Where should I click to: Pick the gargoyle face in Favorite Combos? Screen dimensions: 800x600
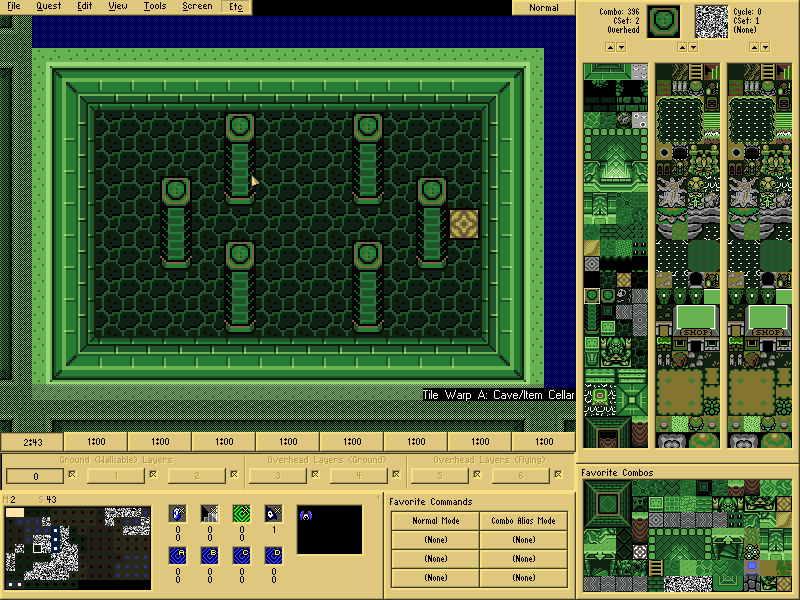tap(728, 504)
